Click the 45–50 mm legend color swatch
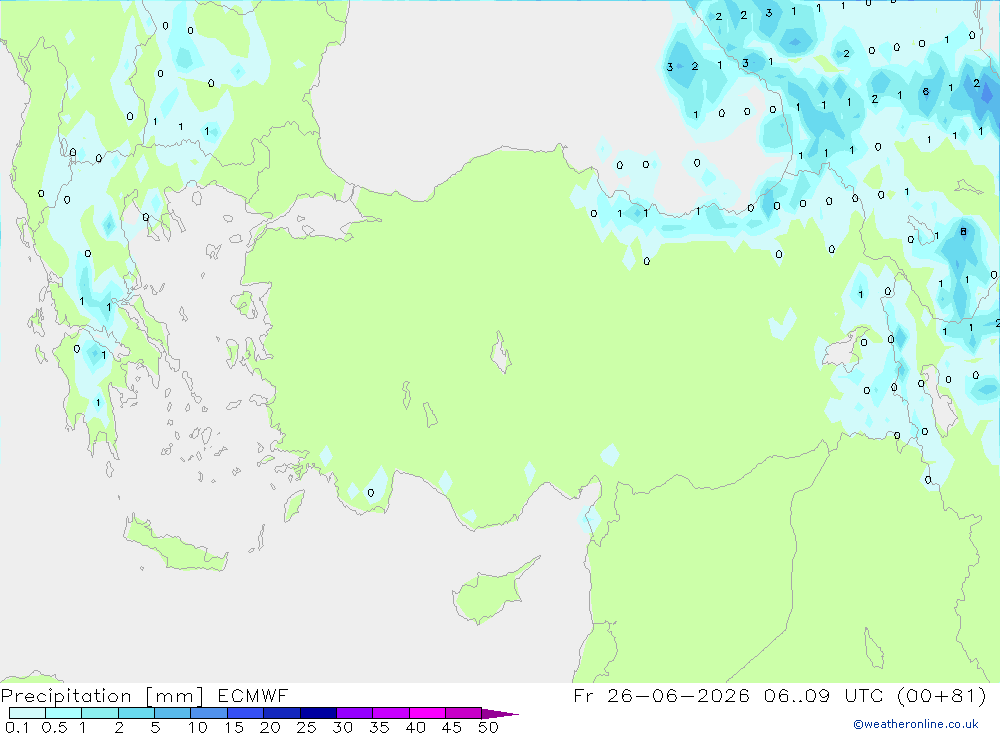This screenshot has height=733, width=1000. point(464,713)
